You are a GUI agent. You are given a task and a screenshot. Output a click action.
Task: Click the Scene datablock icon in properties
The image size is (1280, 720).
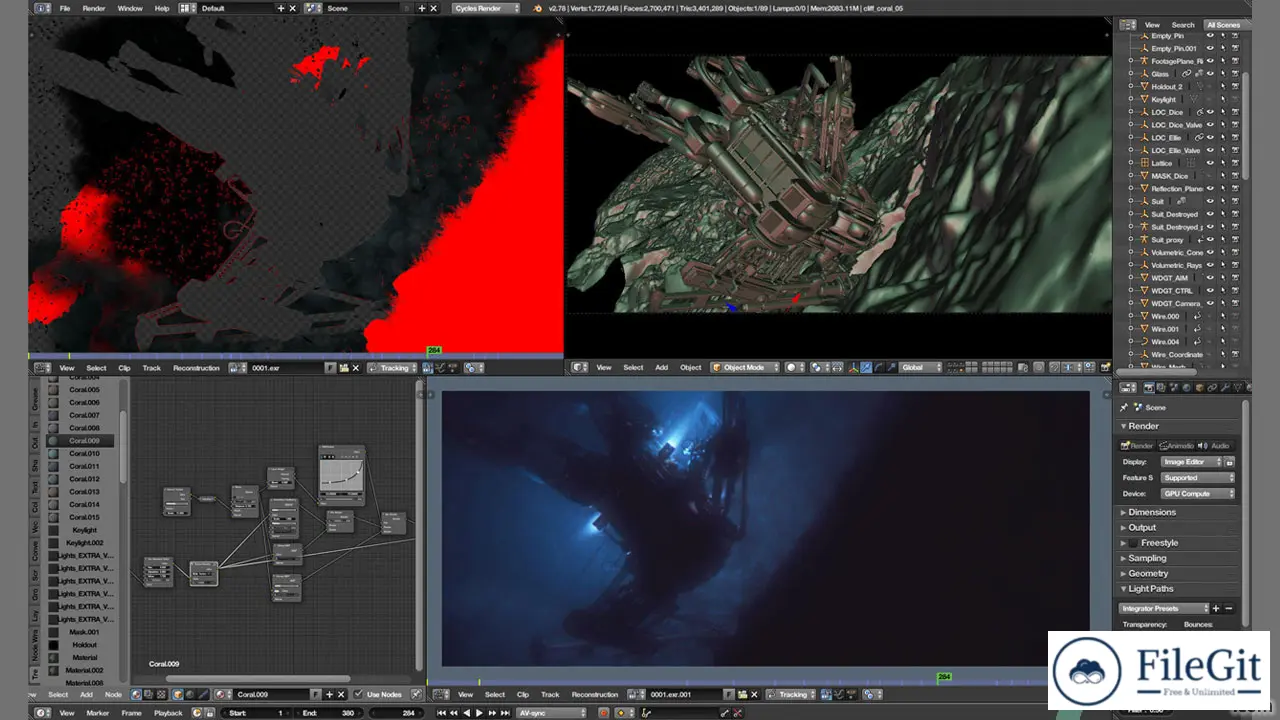[x=1138, y=407]
